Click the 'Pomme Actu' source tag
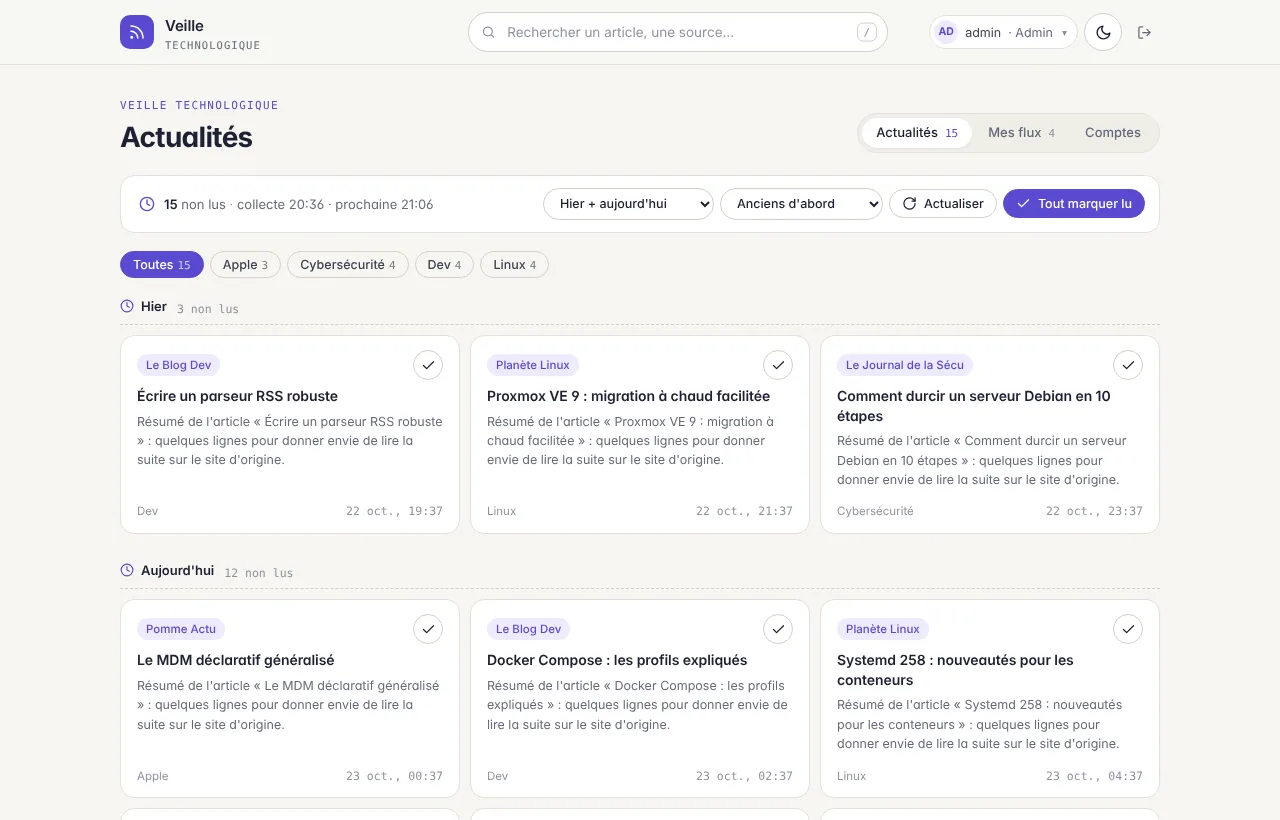Screen dimensions: 1280x820 pyautogui.click(x=181, y=629)
